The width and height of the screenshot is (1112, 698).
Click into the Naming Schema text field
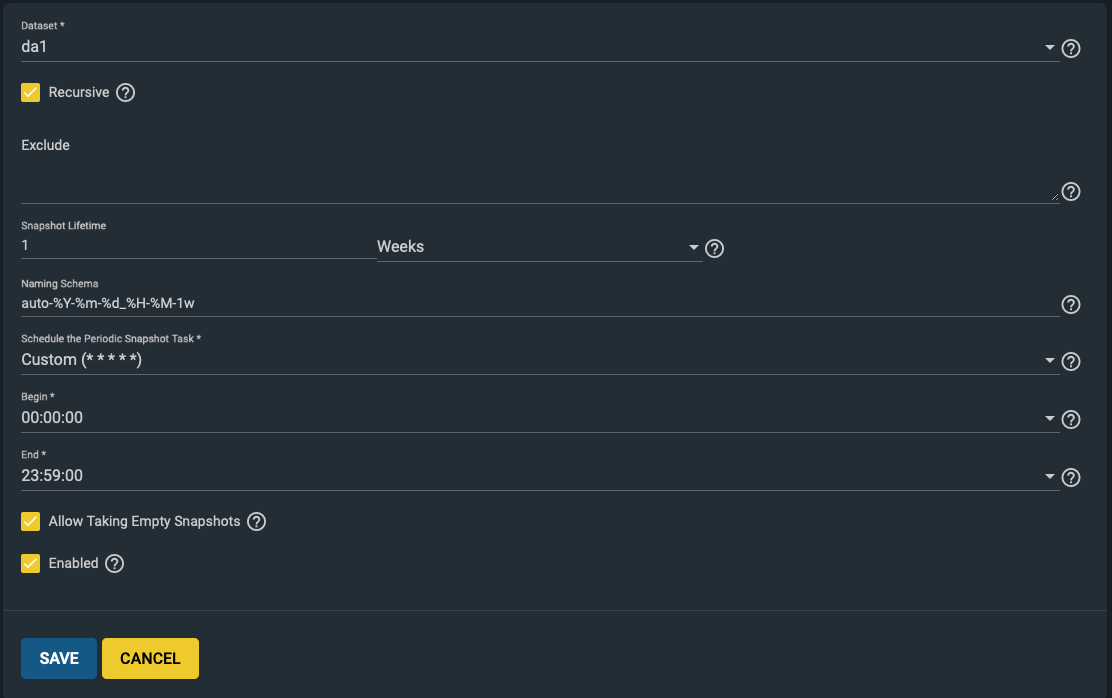tap(540, 302)
